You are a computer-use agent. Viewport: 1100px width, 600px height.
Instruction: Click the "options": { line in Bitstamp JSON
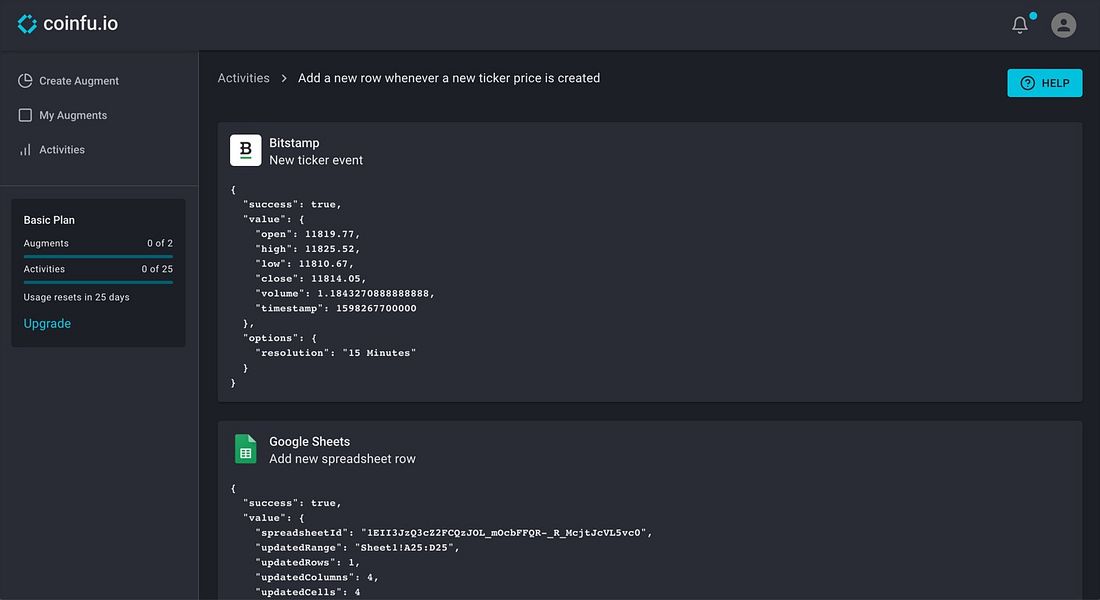(x=279, y=338)
